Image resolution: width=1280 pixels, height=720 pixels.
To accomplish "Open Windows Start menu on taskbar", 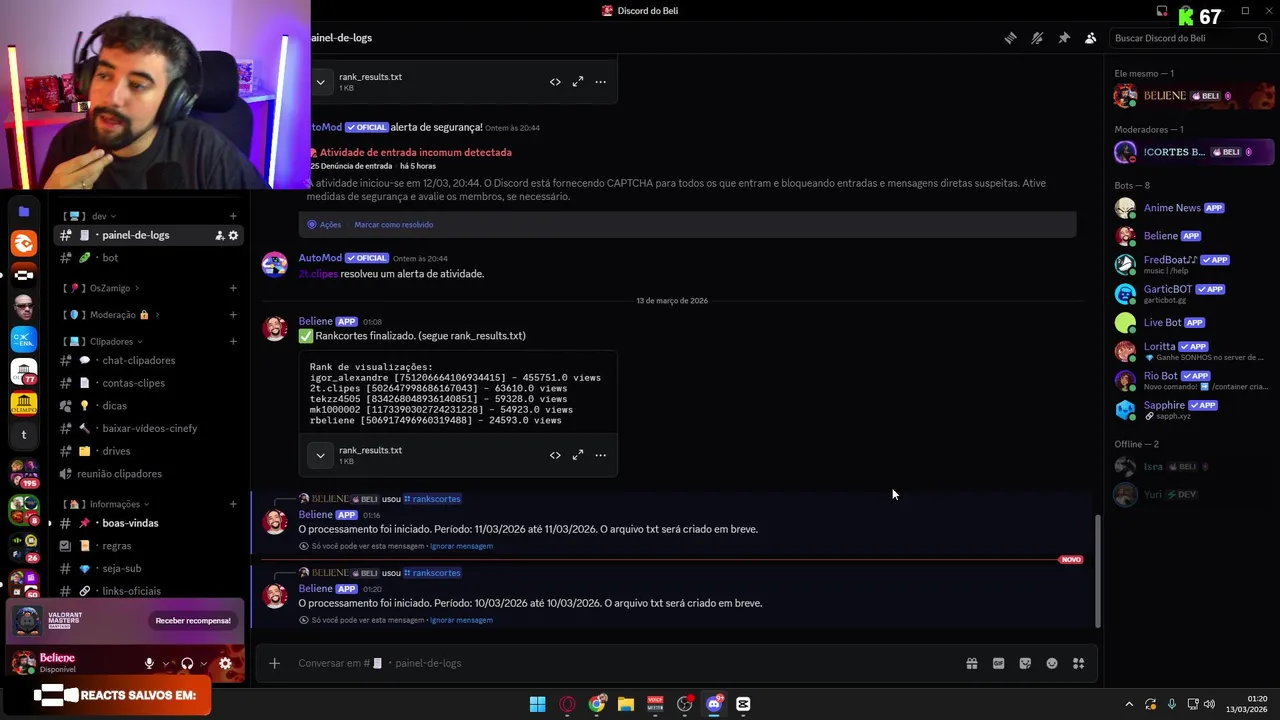I will click(x=537, y=704).
